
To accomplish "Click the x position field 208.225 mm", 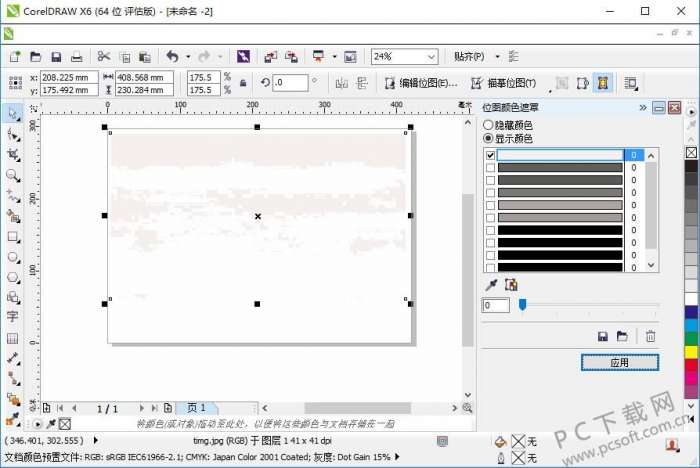I will click(69, 77).
